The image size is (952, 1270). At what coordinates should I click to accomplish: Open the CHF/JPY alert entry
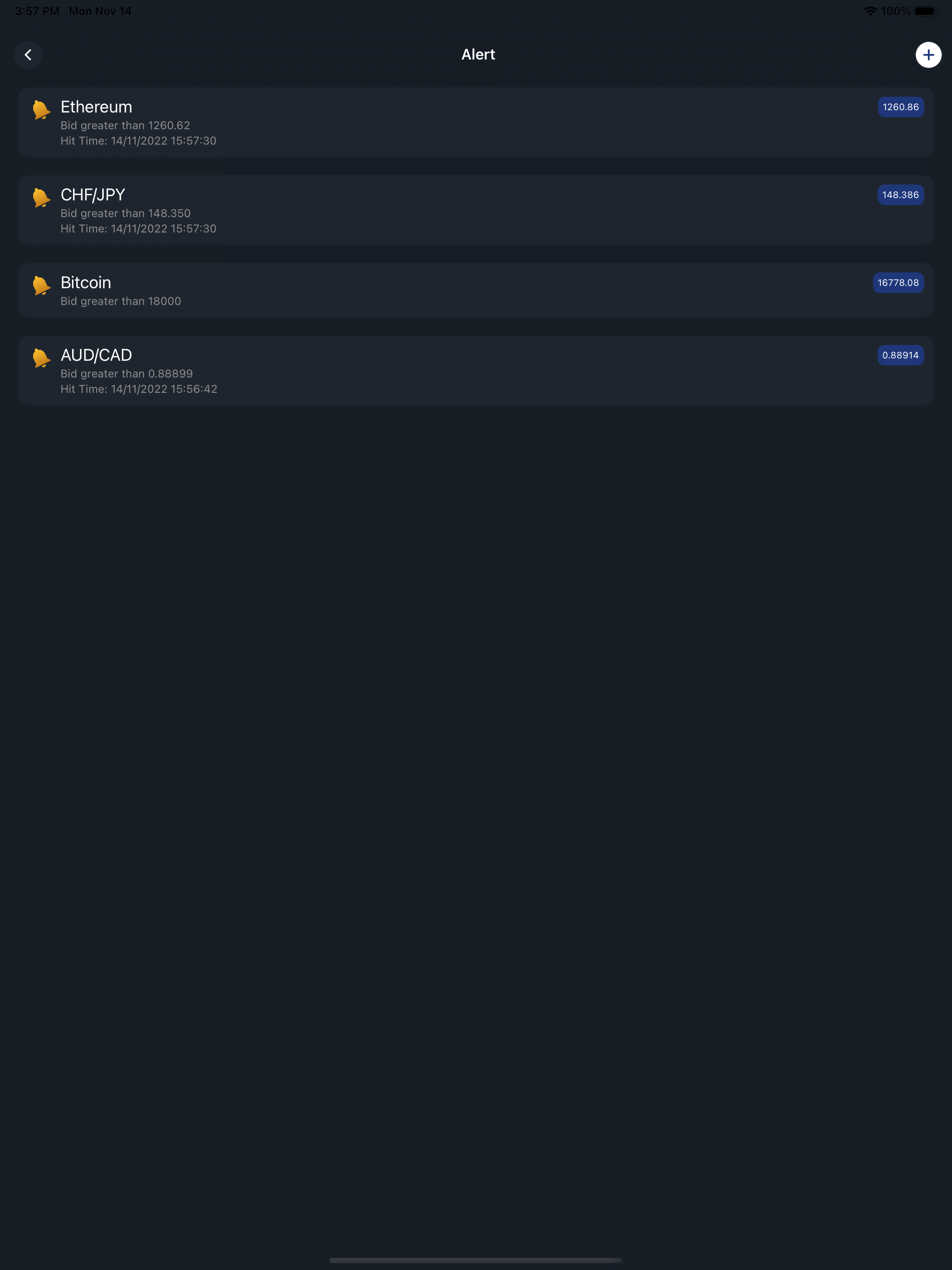coord(476,210)
